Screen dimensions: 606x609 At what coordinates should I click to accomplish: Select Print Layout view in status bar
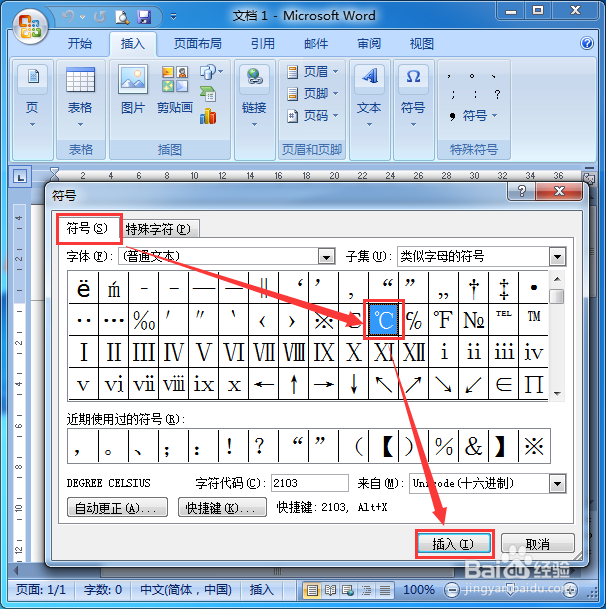pyautogui.click(x=312, y=590)
